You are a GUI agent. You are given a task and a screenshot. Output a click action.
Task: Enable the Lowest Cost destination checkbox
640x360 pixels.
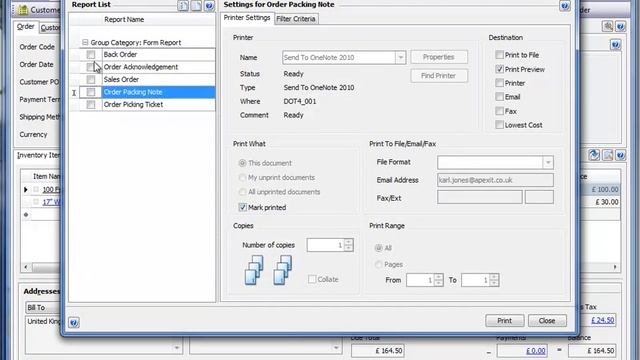[499, 125]
